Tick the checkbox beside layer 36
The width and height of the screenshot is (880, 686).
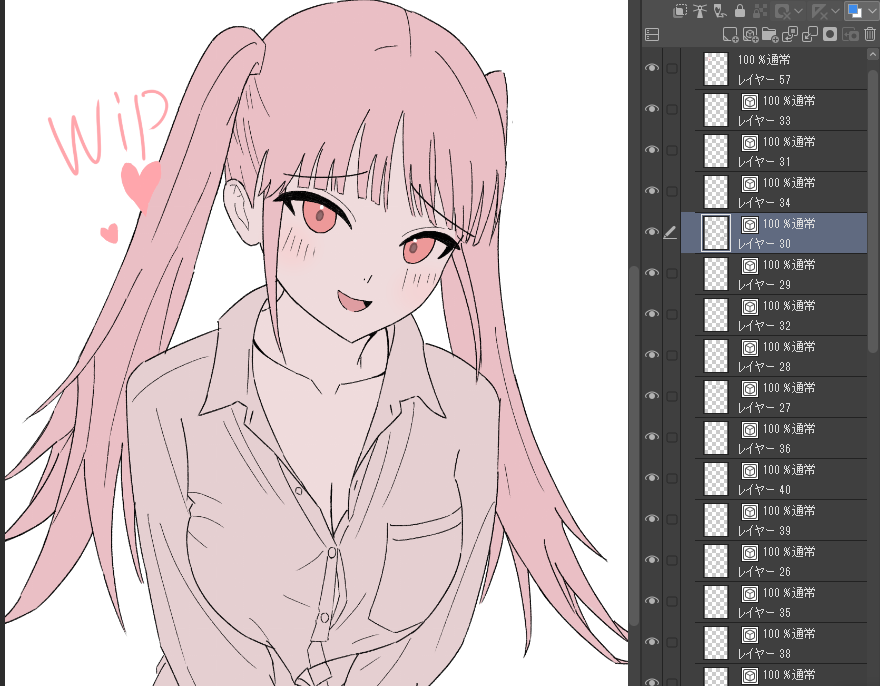(x=672, y=437)
